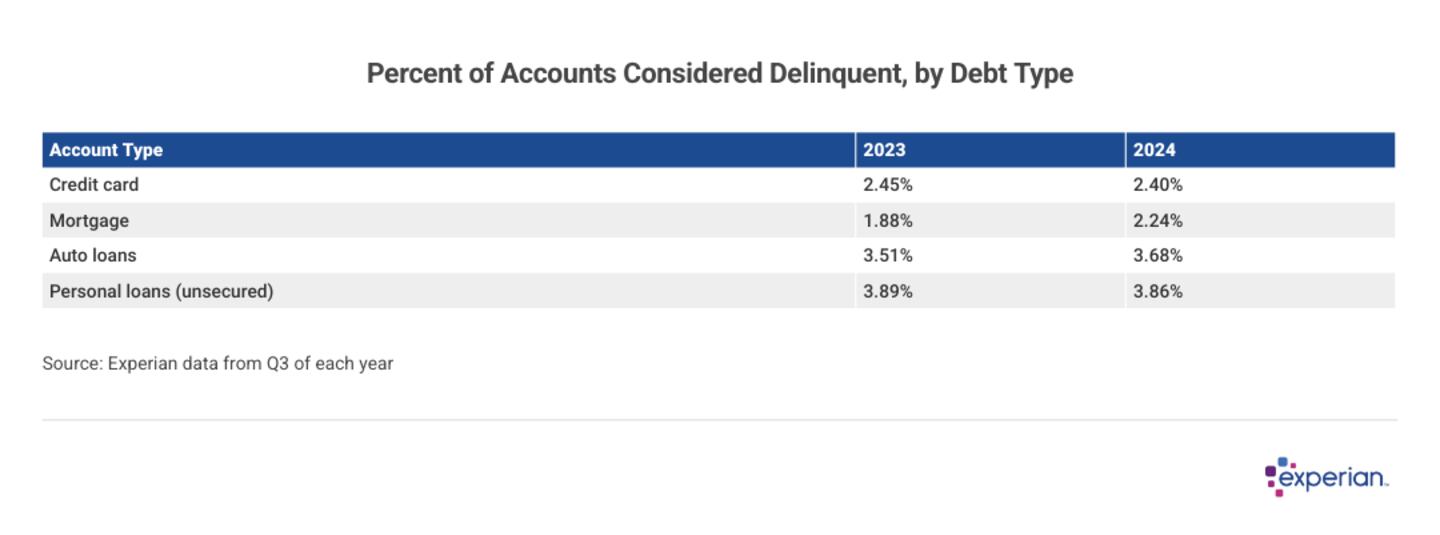Click the Experian logo
Viewport: 1440px width, 535px height.
pyautogui.click(x=1327, y=477)
